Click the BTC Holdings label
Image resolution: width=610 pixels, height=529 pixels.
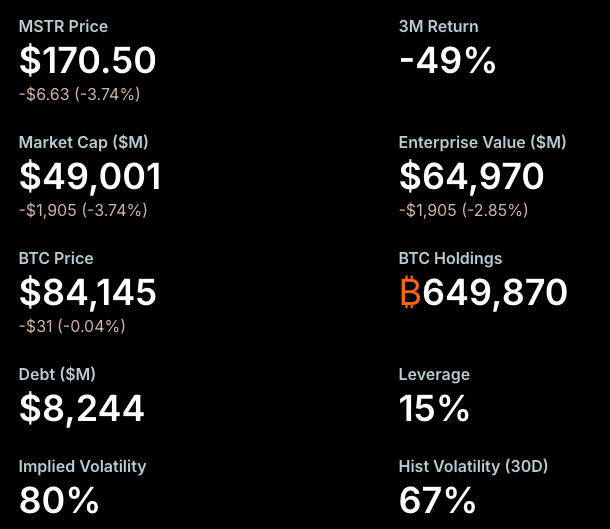point(450,258)
